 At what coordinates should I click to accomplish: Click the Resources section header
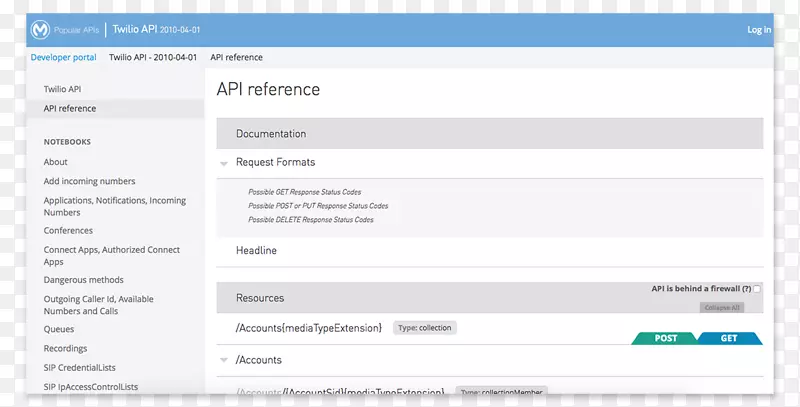(x=490, y=298)
